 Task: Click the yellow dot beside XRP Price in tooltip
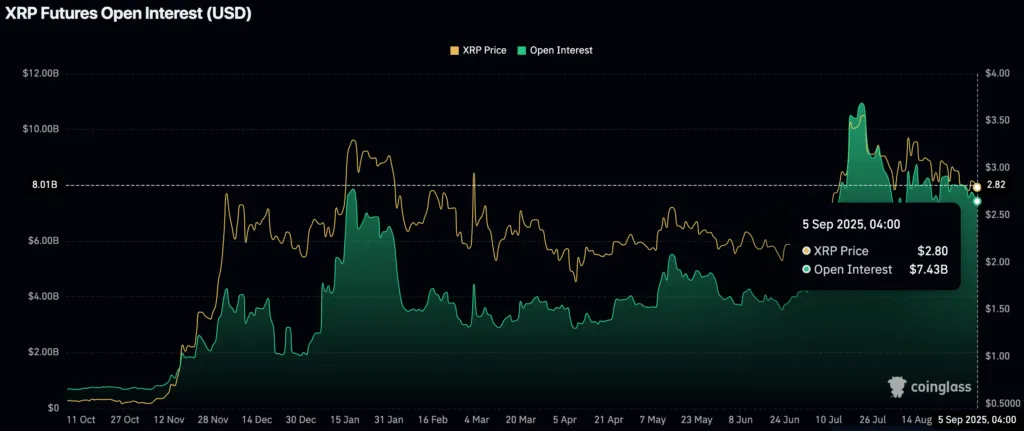807,251
